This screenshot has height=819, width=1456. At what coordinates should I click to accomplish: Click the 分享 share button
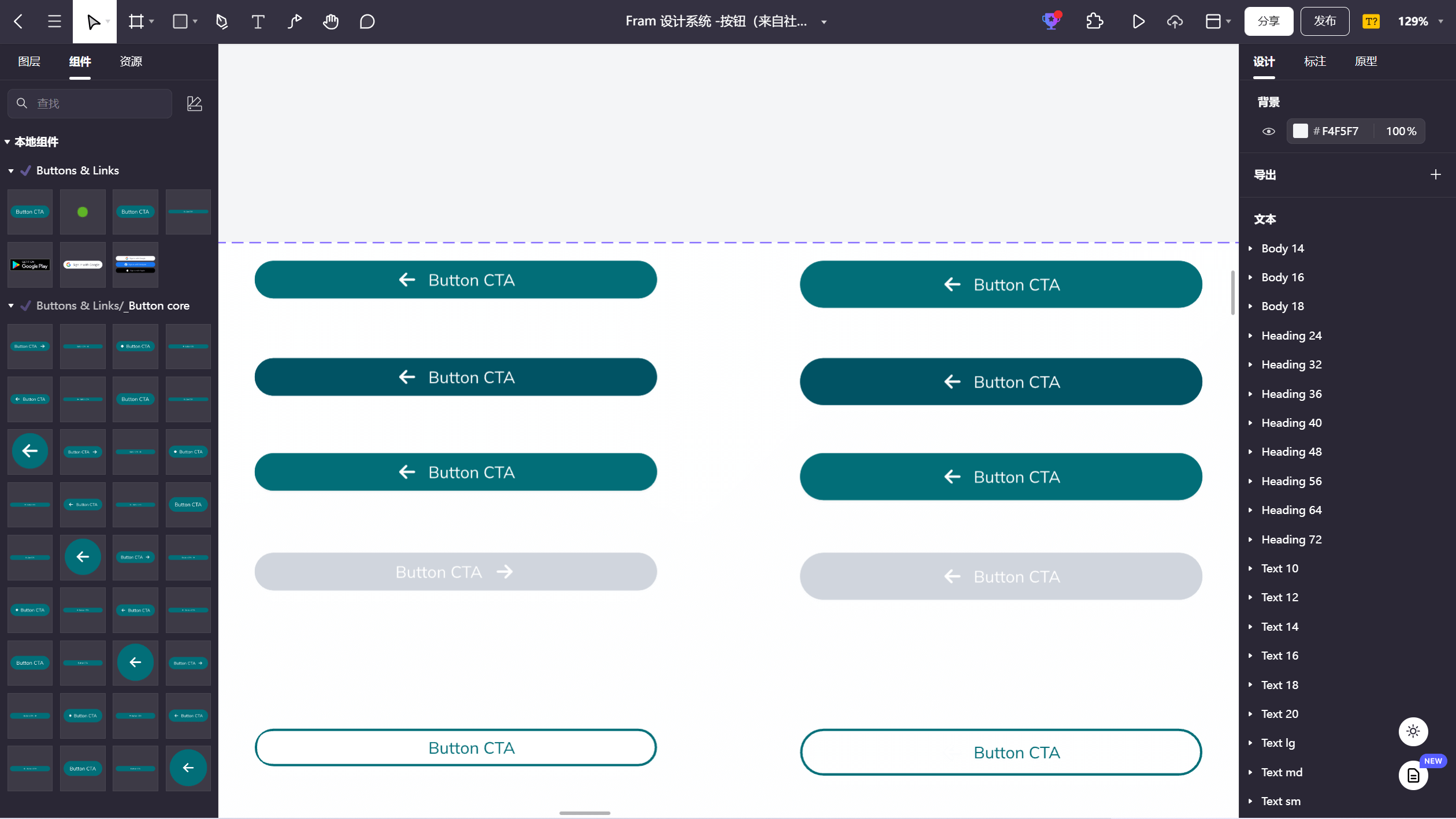point(1268,21)
